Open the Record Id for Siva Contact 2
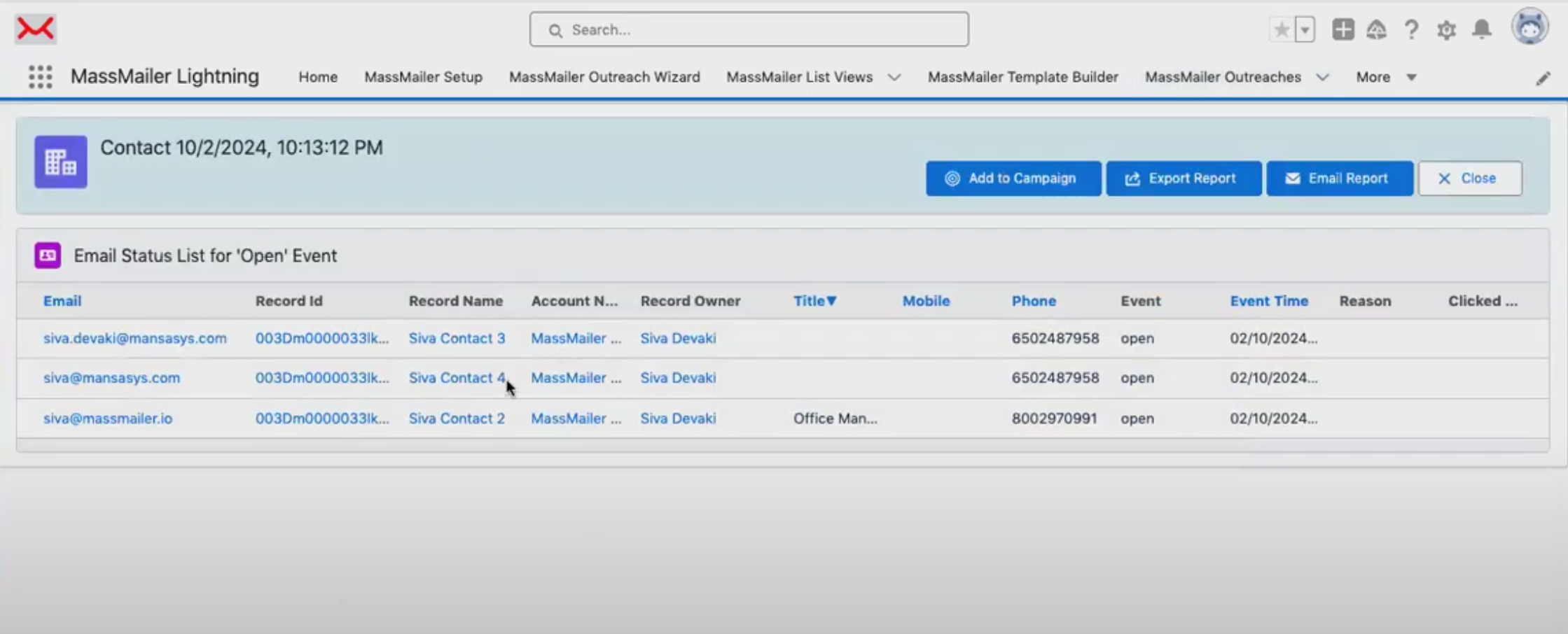This screenshot has width=1568, height=634. click(x=322, y=418)
